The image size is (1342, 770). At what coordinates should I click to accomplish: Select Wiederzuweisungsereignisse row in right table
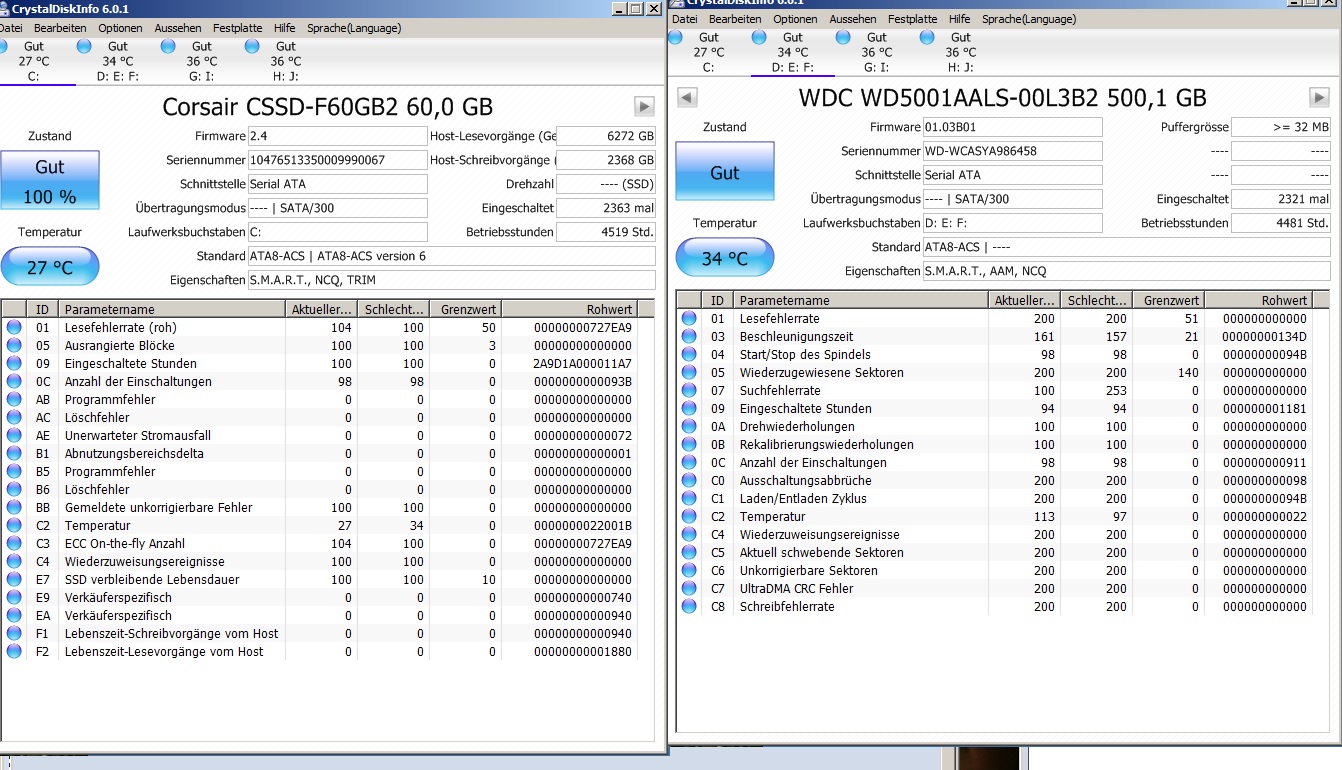click(995, 534)
